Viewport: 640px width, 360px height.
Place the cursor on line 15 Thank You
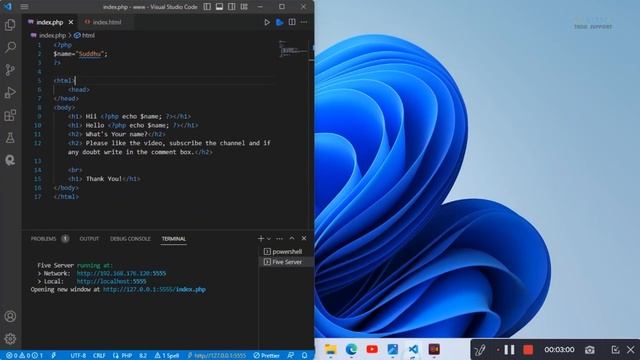tap(104, 179)
